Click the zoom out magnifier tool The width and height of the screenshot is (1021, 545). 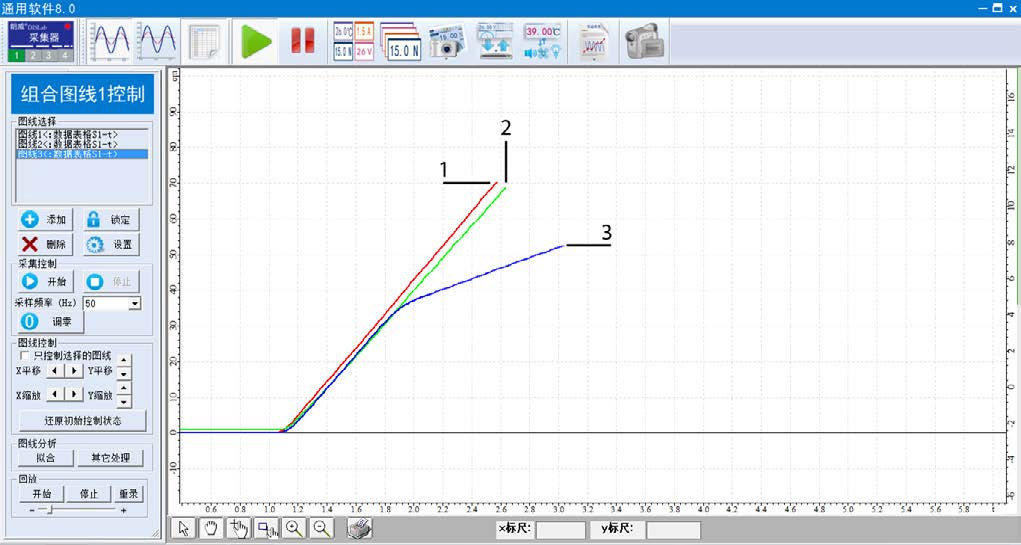pos(321,529)
